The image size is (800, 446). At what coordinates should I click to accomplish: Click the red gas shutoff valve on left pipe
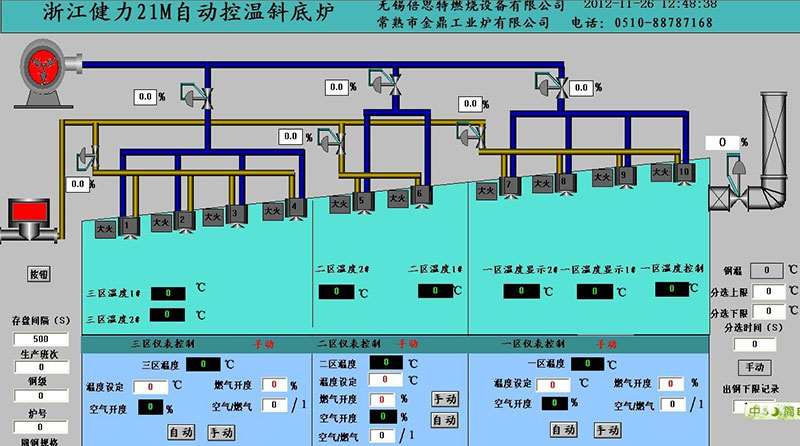[x=32, y=219]
